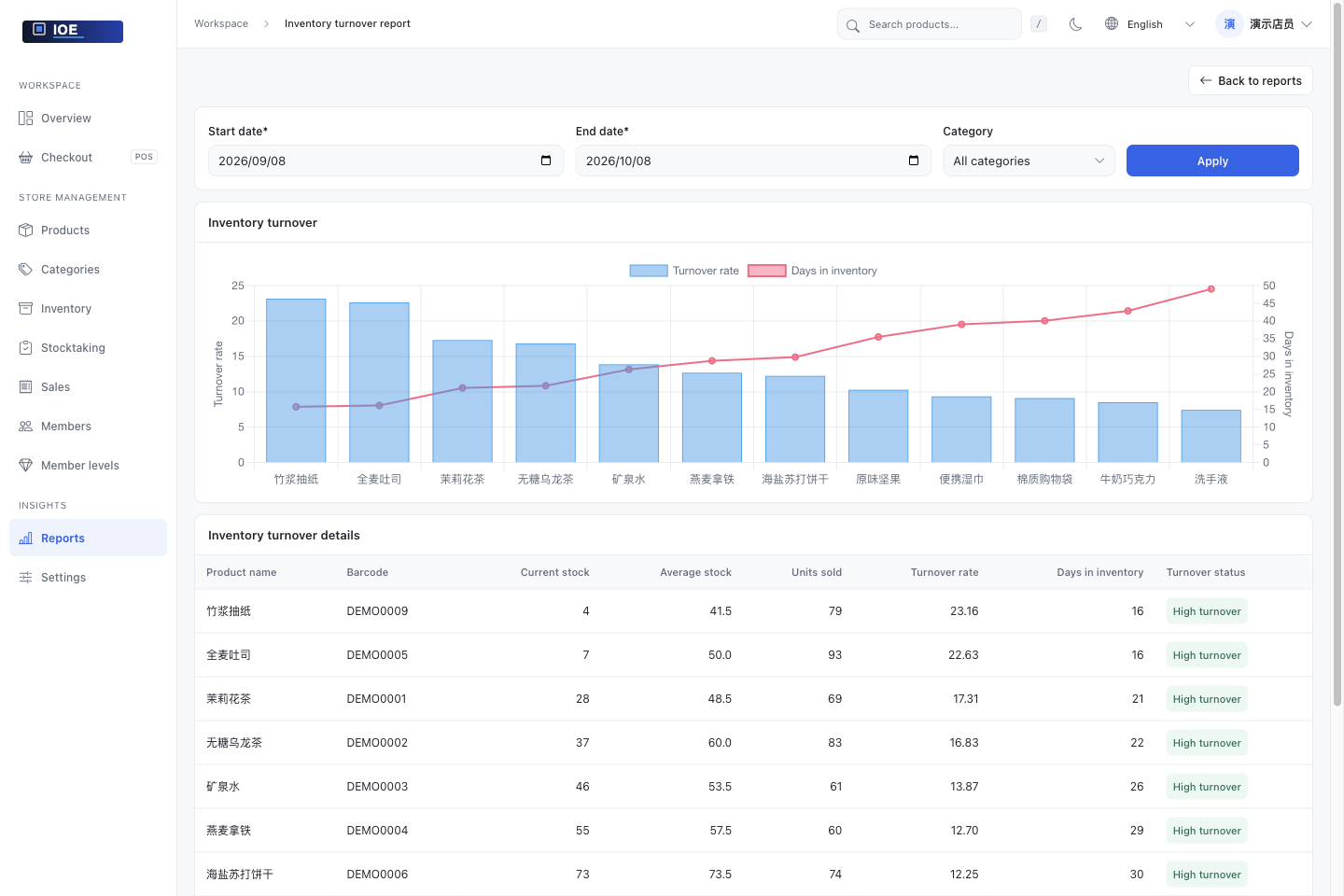This screenshot has height=896, width=1344.
Task: Click the 洗手液 days in inventory point
Action: (1211, 289)
